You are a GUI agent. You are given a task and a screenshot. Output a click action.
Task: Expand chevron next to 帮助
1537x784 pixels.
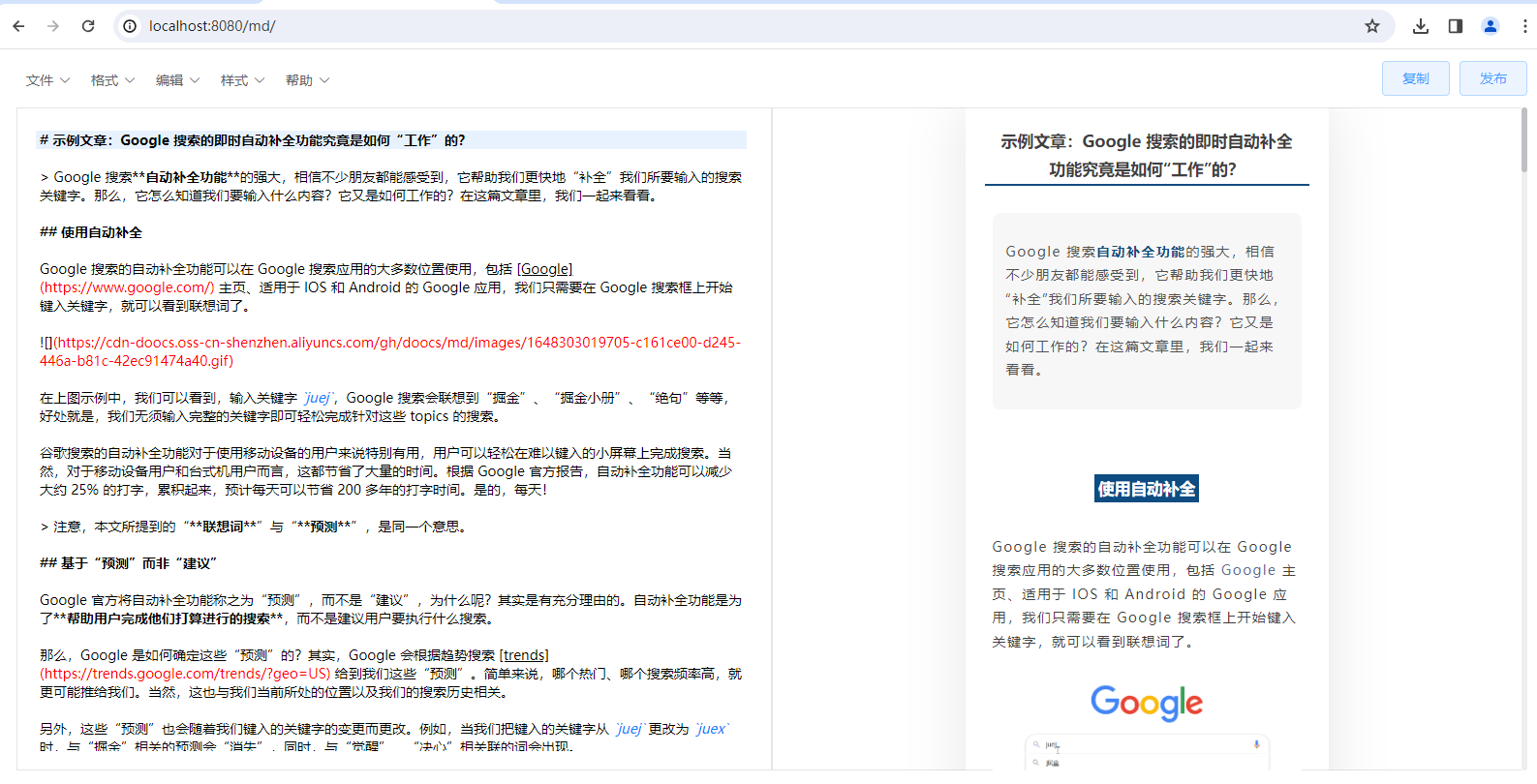(324, 80)
